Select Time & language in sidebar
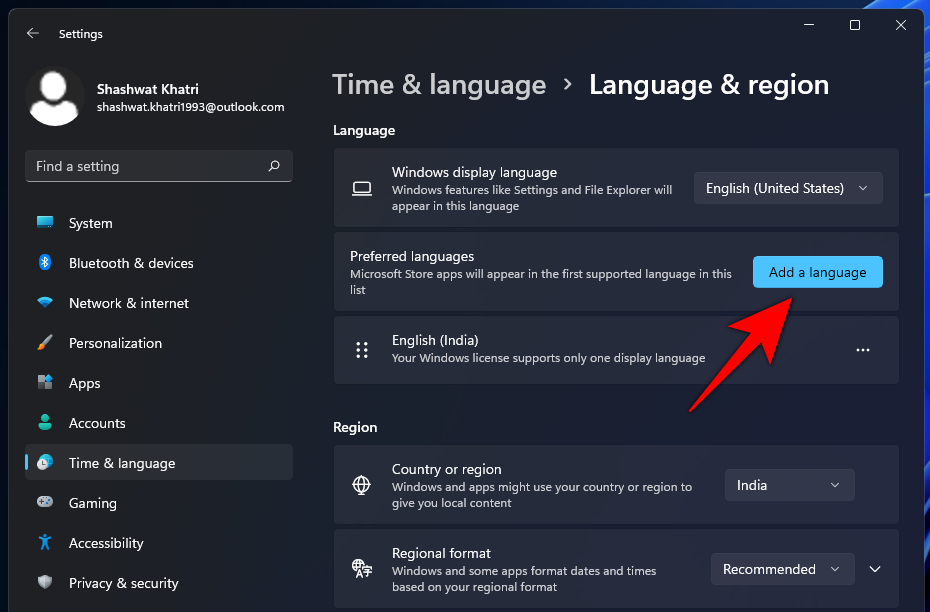Viewport: 930px width, 612px height. click(159, 463)
